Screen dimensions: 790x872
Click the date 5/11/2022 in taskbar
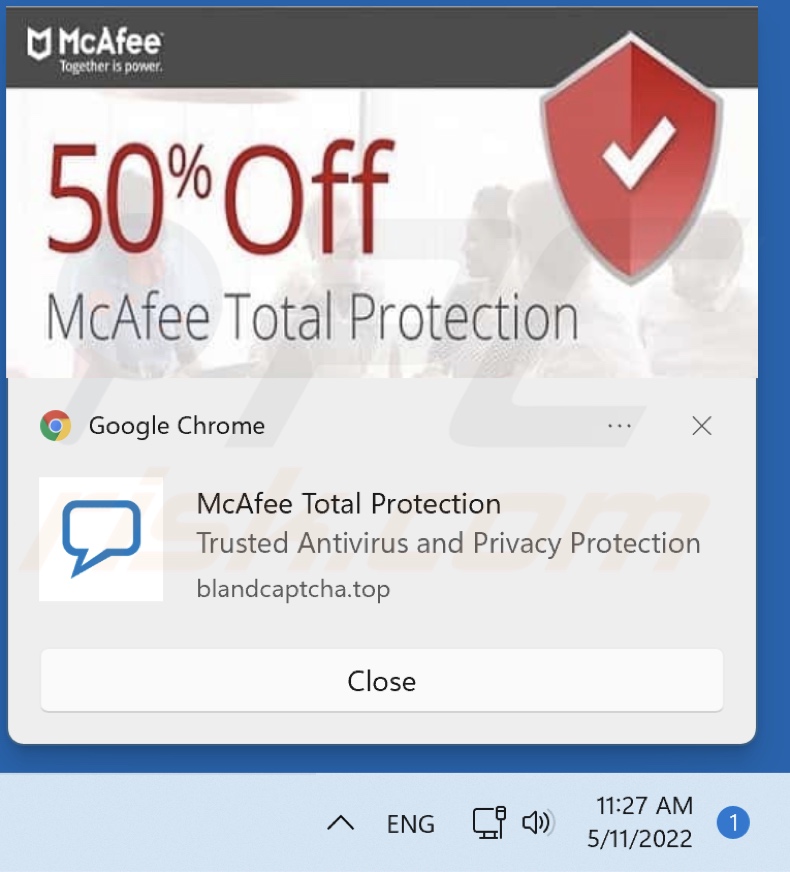coord(640,839)
